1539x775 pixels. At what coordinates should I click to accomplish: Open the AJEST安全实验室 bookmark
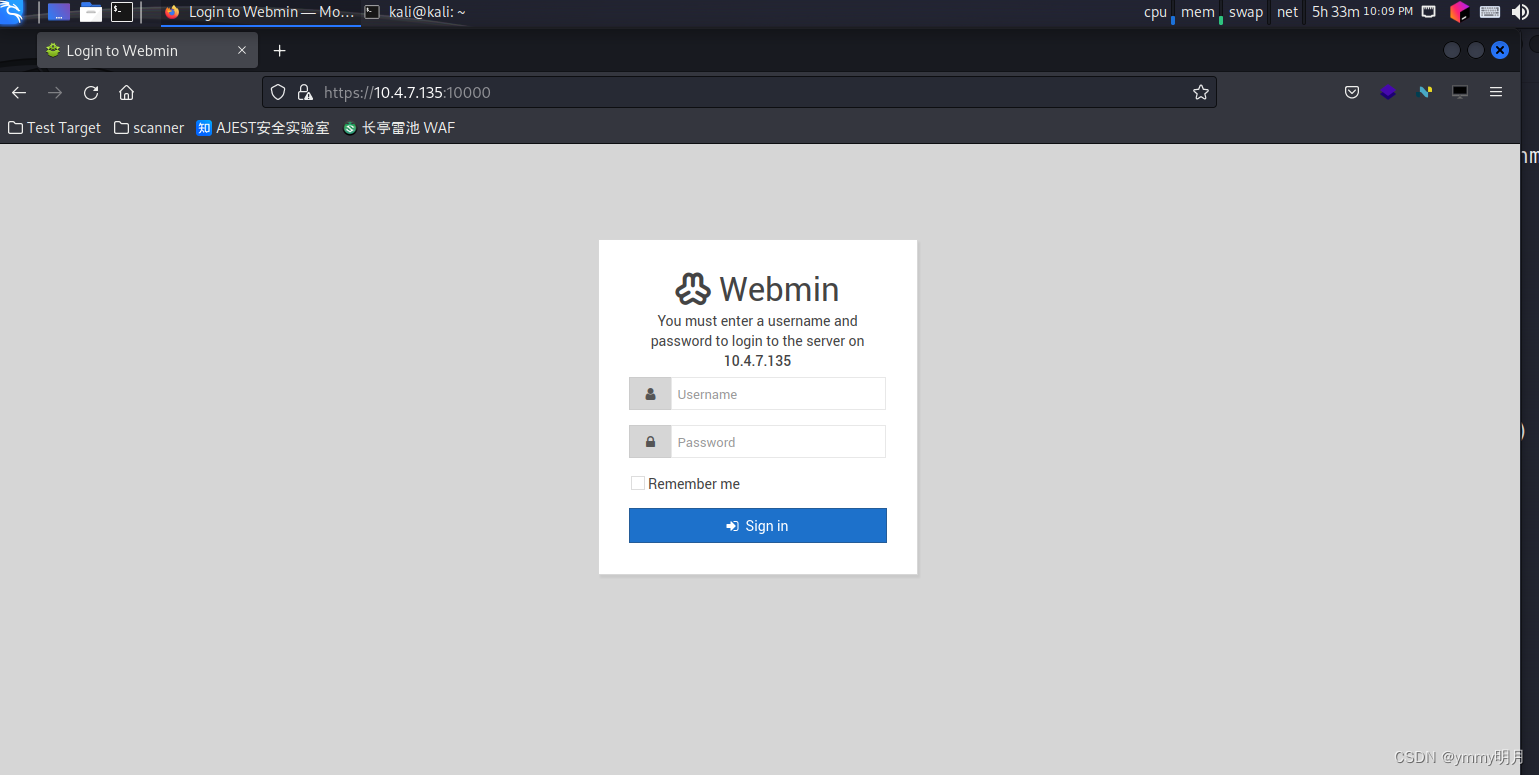click(263, 128)
